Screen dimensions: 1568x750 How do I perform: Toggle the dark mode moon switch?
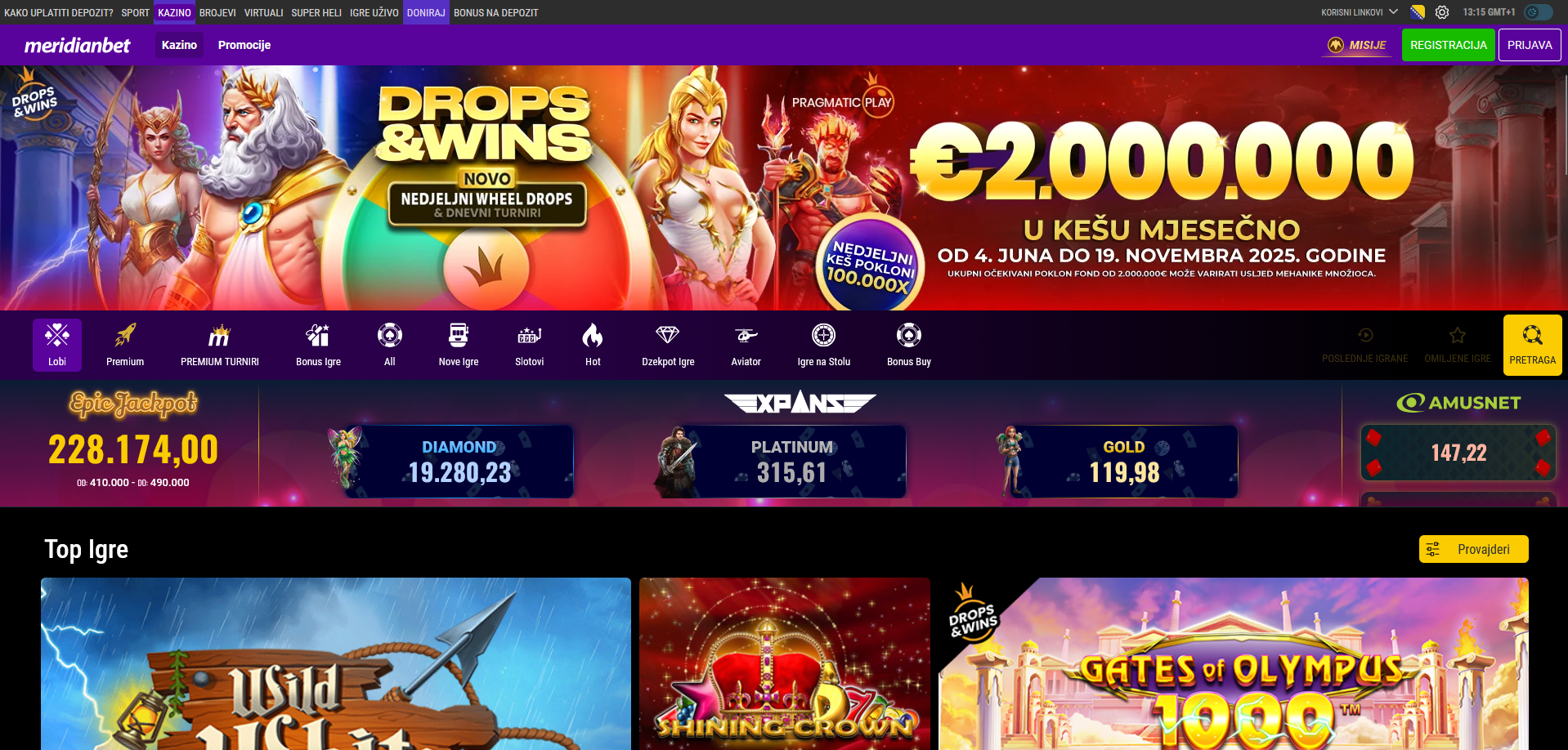(1538, 12)
